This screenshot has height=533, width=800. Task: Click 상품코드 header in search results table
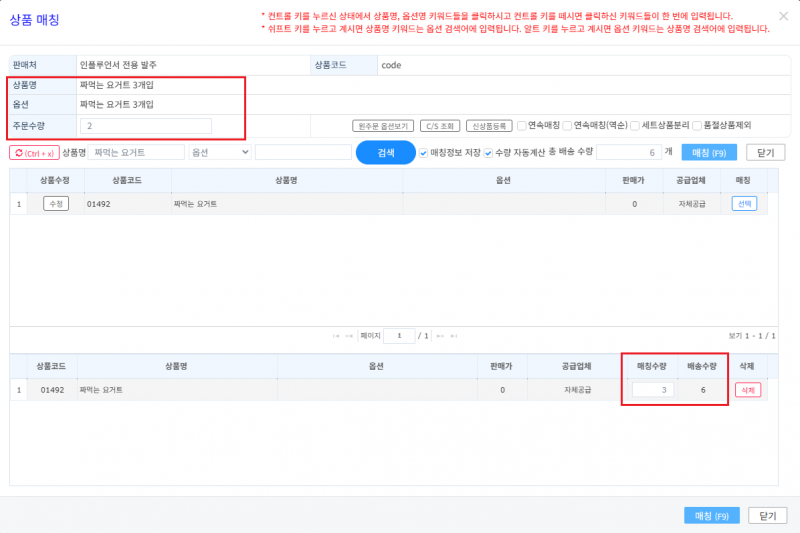pos(127,180)
